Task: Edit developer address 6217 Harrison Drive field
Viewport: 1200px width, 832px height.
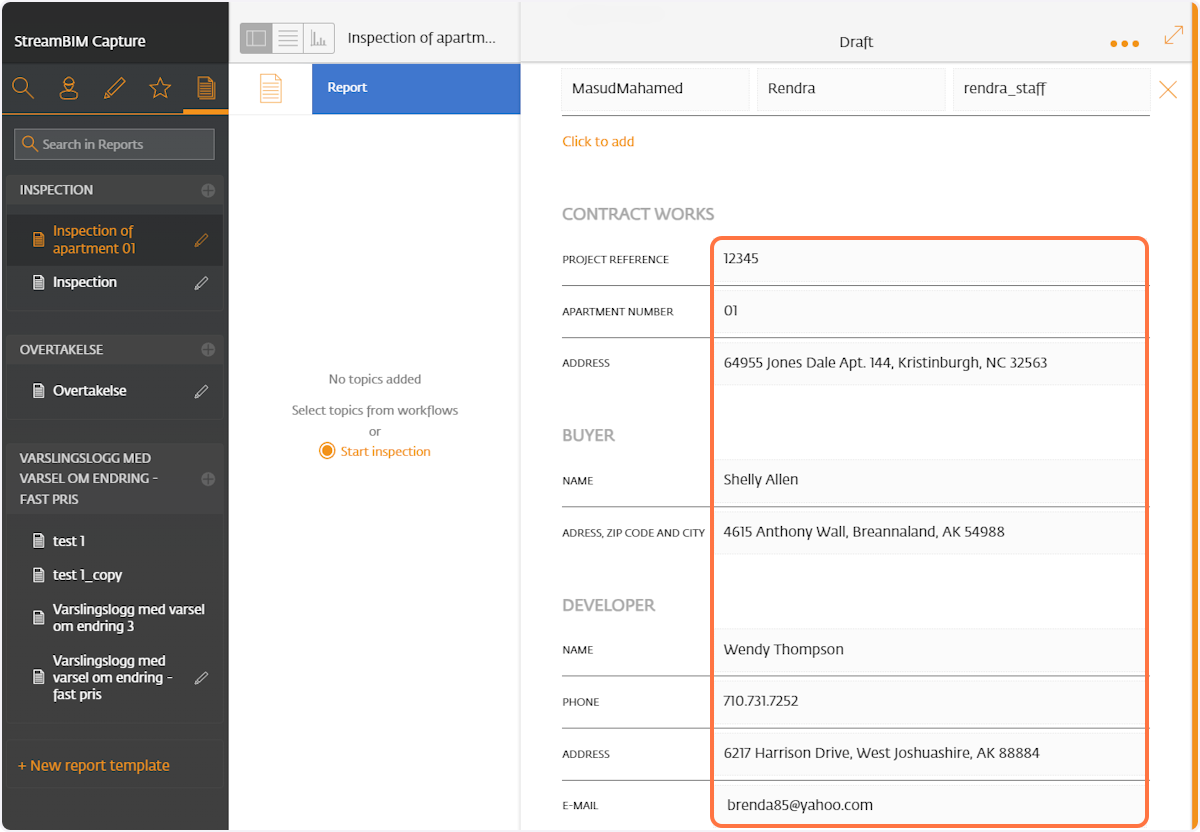Action: point(929,753)
